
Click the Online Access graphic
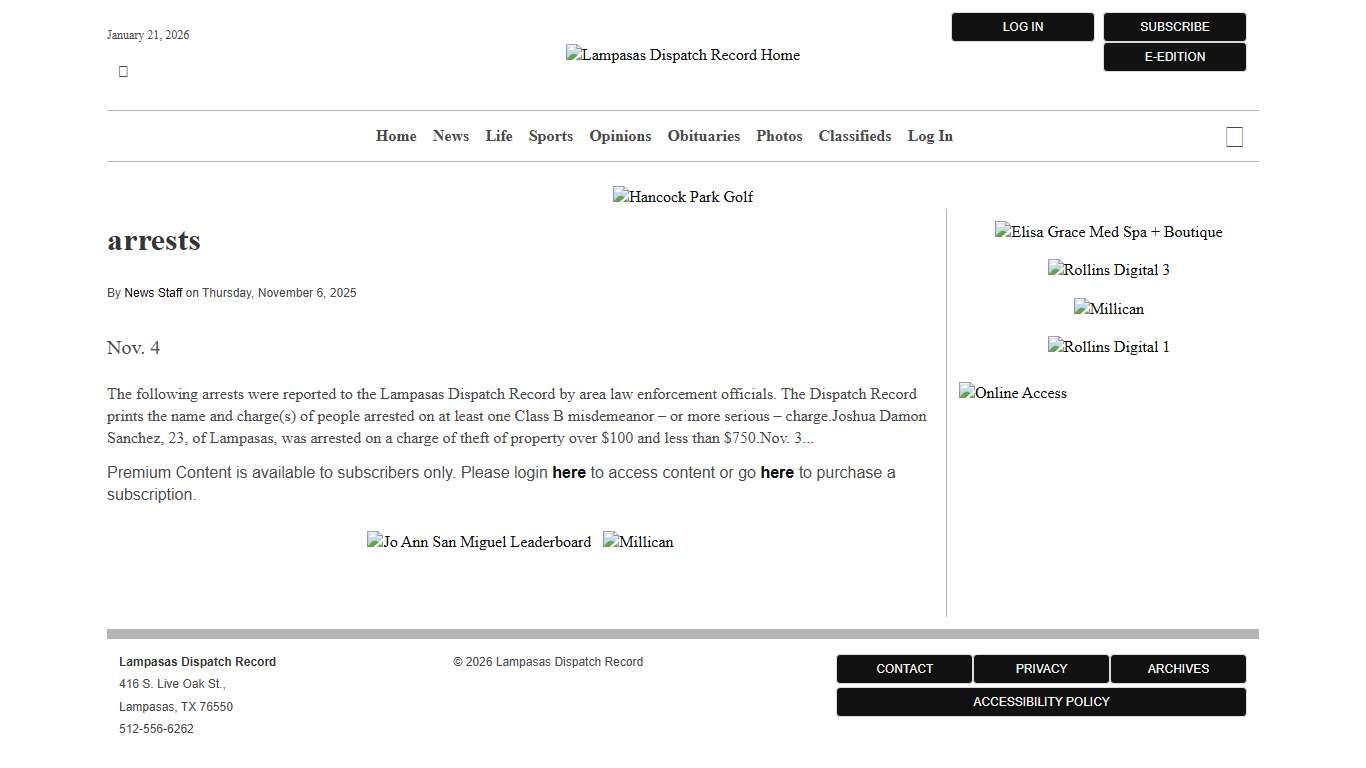pyautogui.click(x=1013, y=392)
